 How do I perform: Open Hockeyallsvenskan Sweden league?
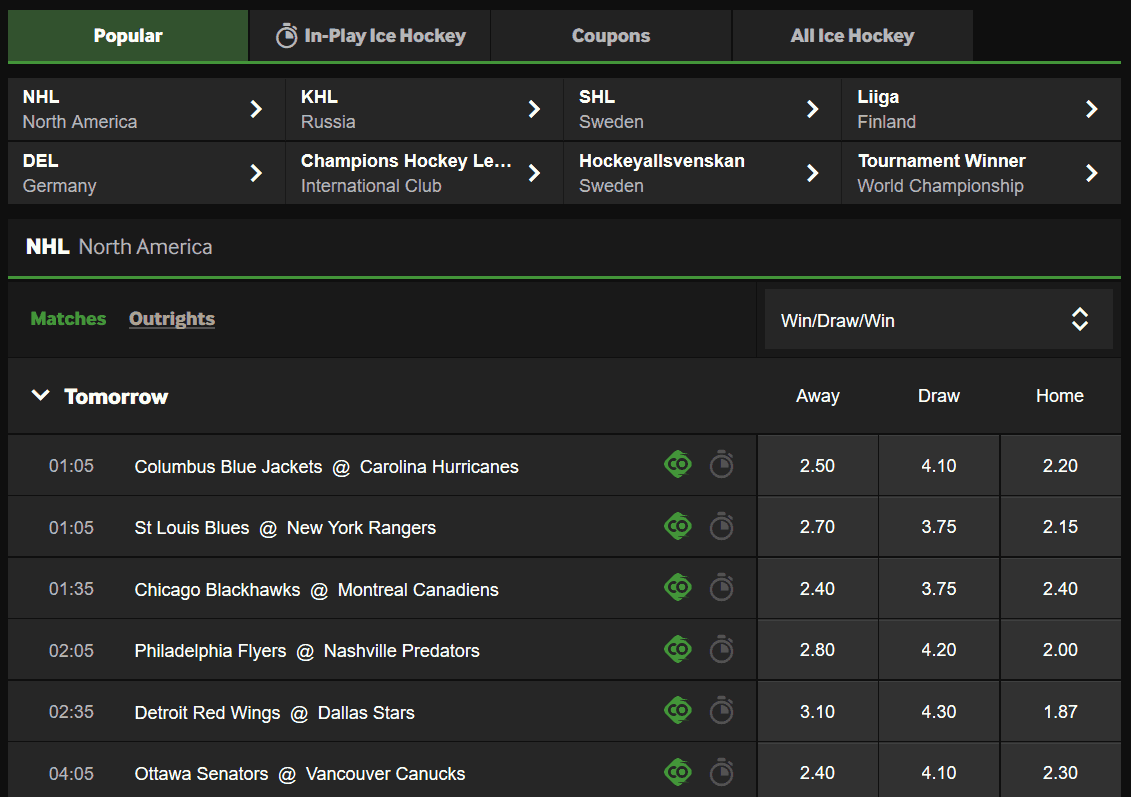(703, 173)
